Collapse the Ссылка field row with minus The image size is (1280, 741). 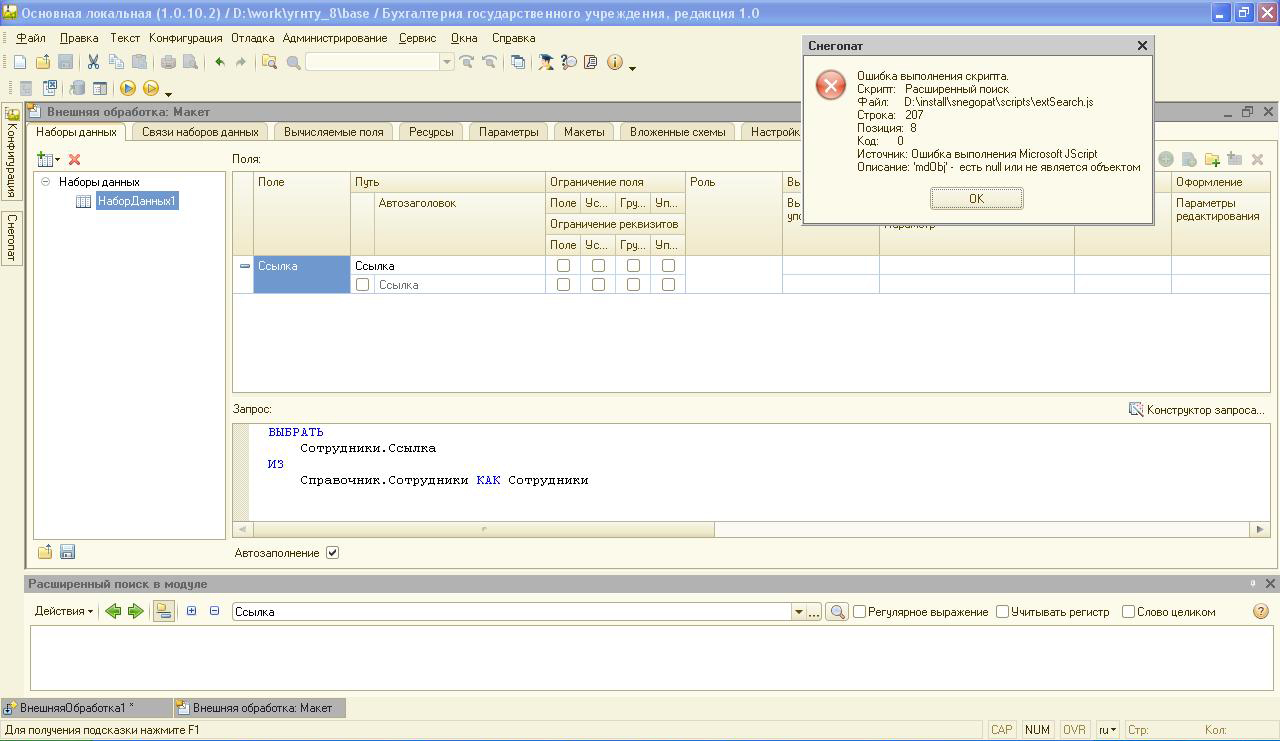(x=244, y=266)
